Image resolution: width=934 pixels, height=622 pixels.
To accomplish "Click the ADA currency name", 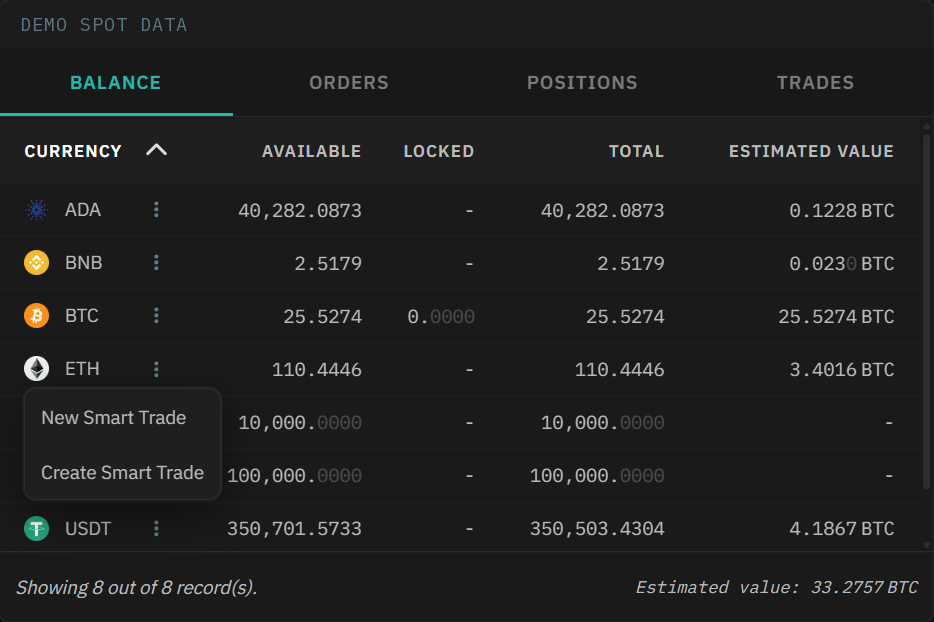I will click(83, 210).
